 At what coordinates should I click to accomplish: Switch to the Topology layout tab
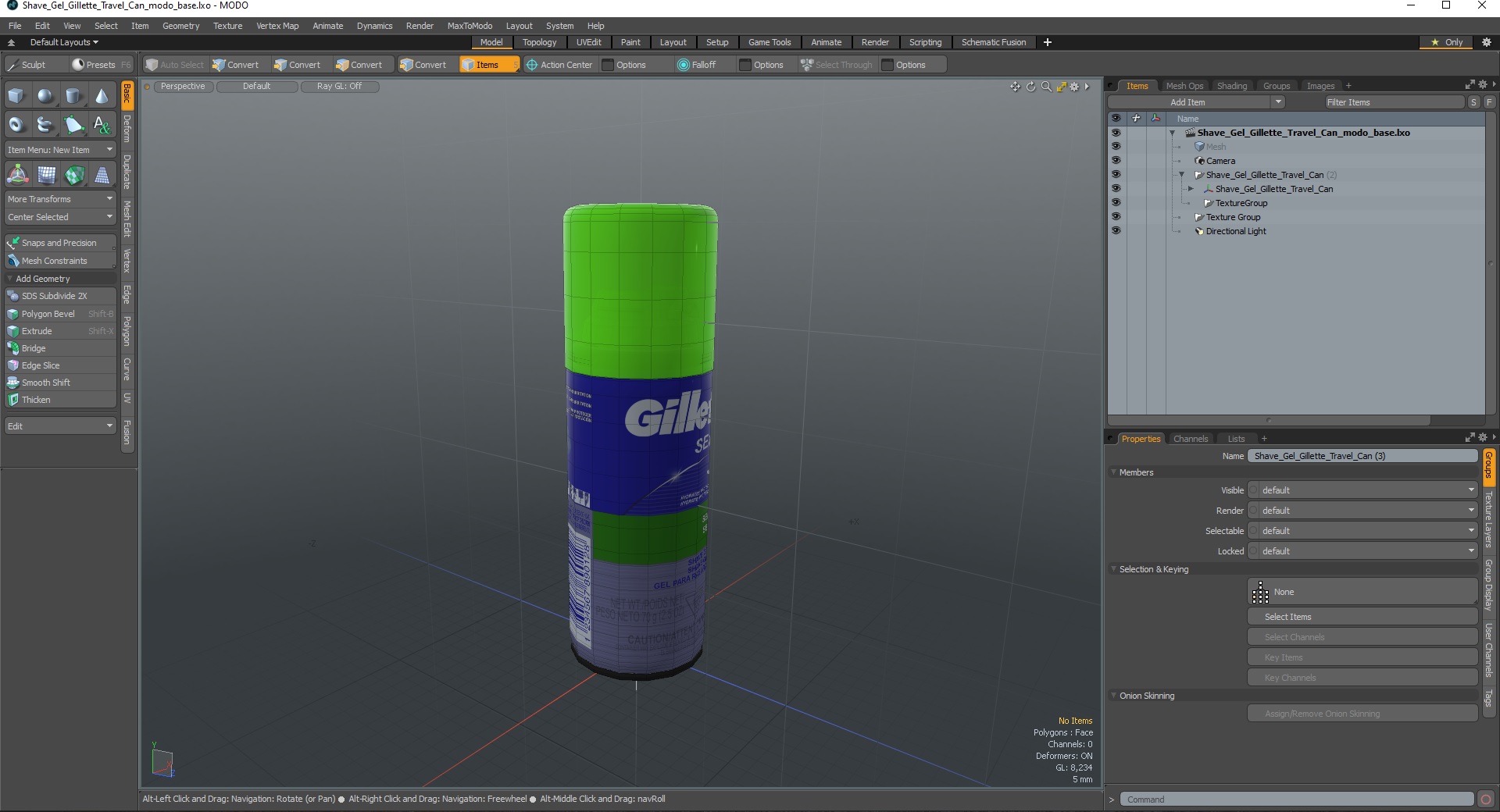[539, 42]
